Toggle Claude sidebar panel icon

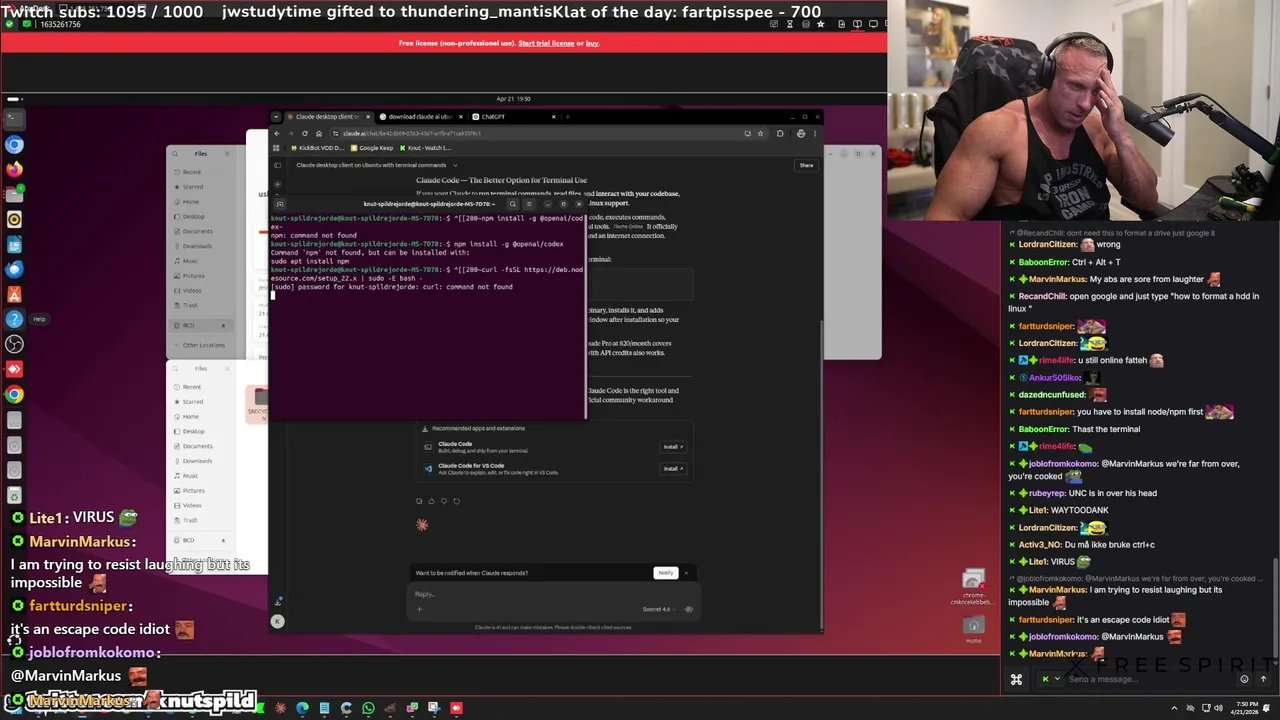coord(277,165)
